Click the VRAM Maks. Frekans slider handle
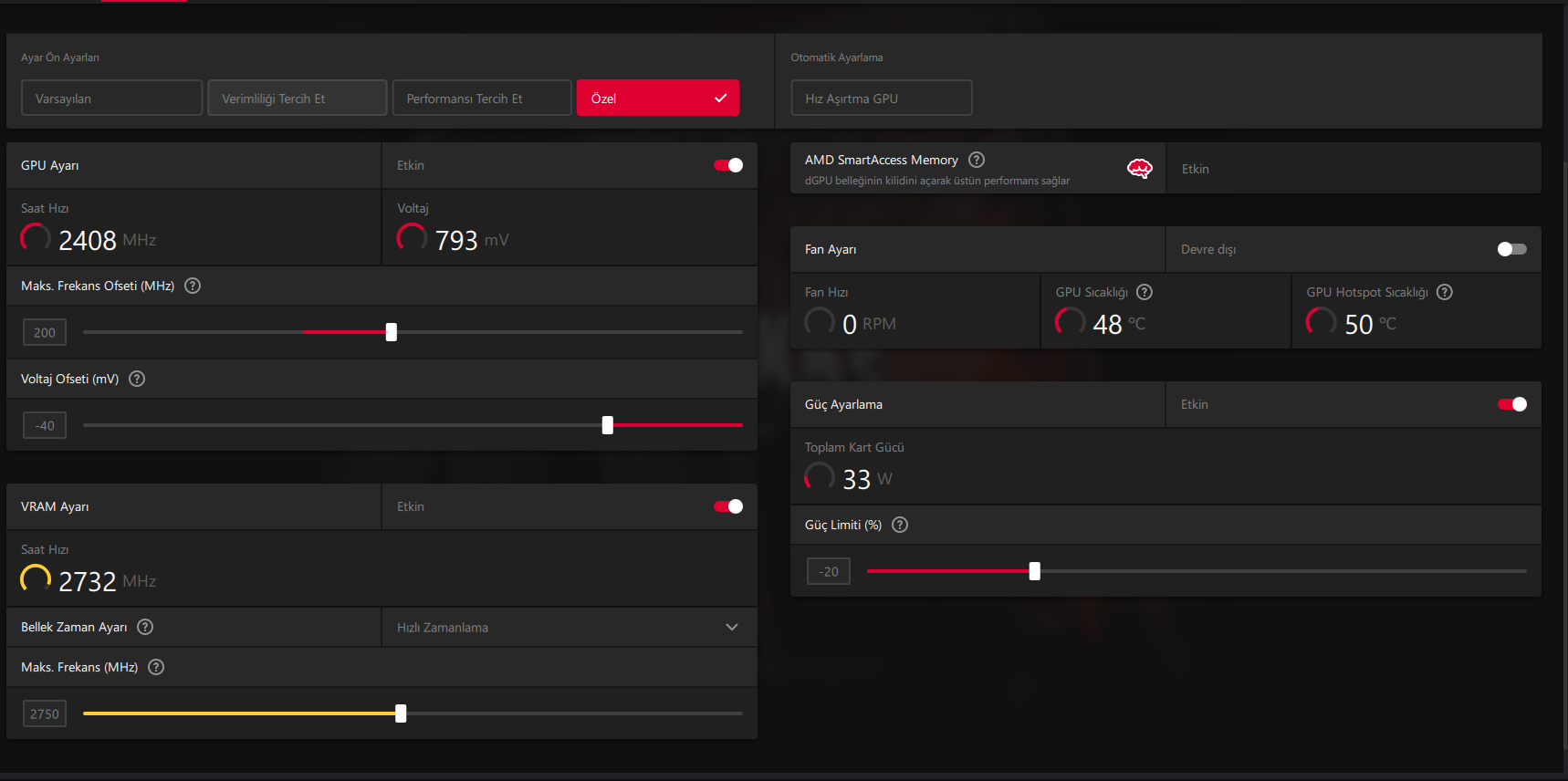 [x=401, y=713]
